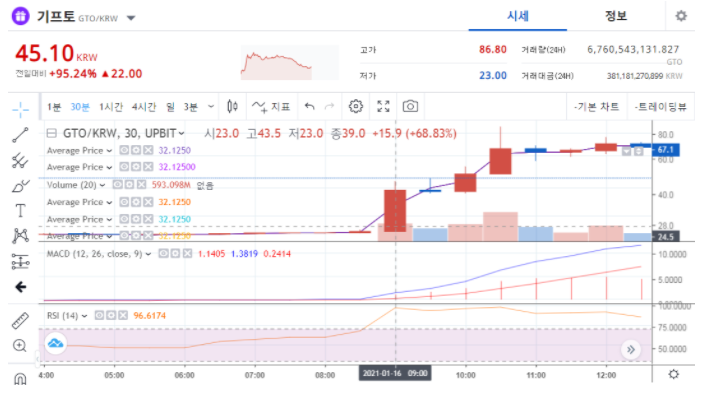Select the 4시간 interval
The image size is (708, 401).
(x=144, y=107)
